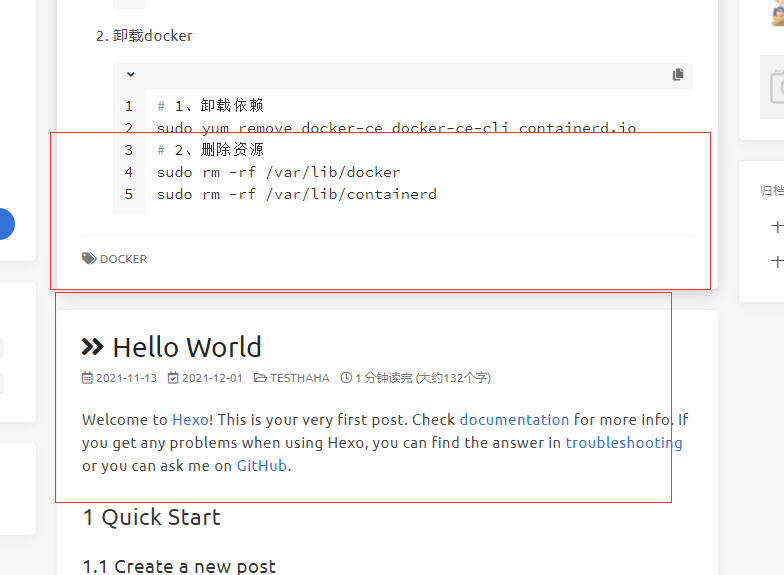The height and width of the screenshot is (575, 784).
Task: Collapse the docker uninstall code block chevron
Action: pyautogui.click(x=130, y=74)
